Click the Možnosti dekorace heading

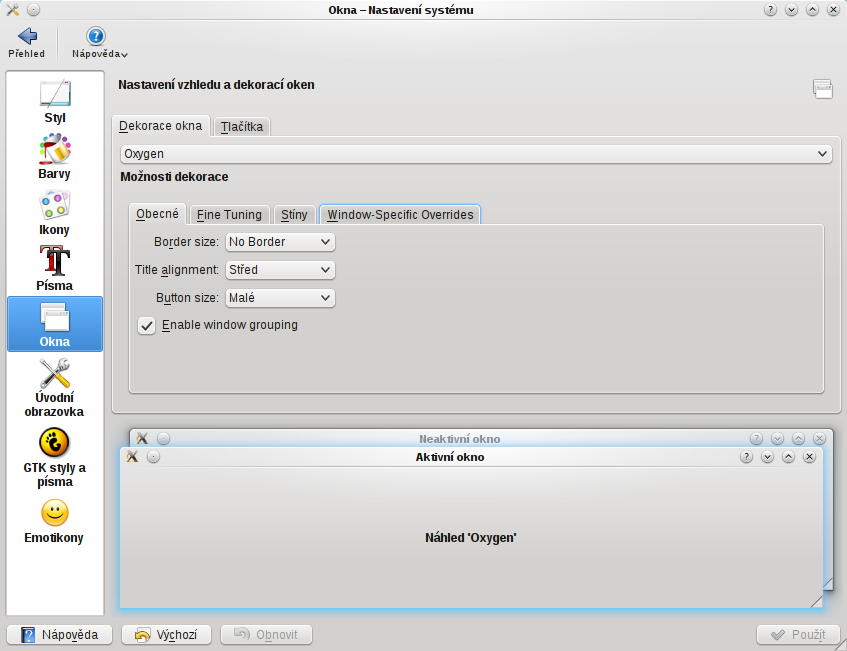(174, 177)
